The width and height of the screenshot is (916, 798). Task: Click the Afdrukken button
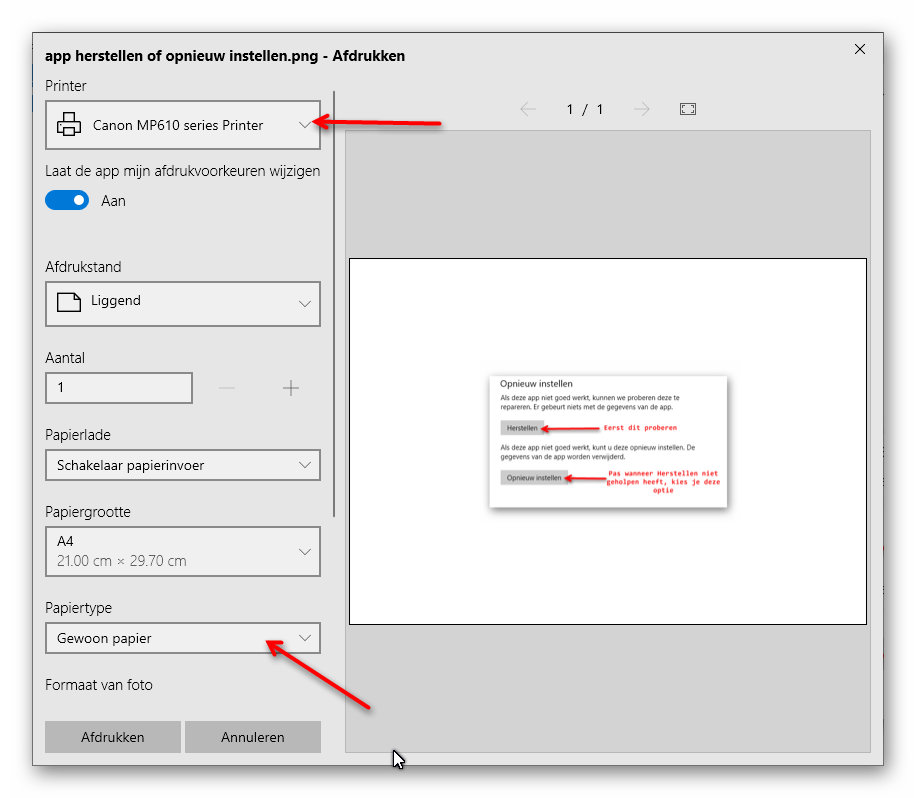pyautogui.click(x=113, y=737)
